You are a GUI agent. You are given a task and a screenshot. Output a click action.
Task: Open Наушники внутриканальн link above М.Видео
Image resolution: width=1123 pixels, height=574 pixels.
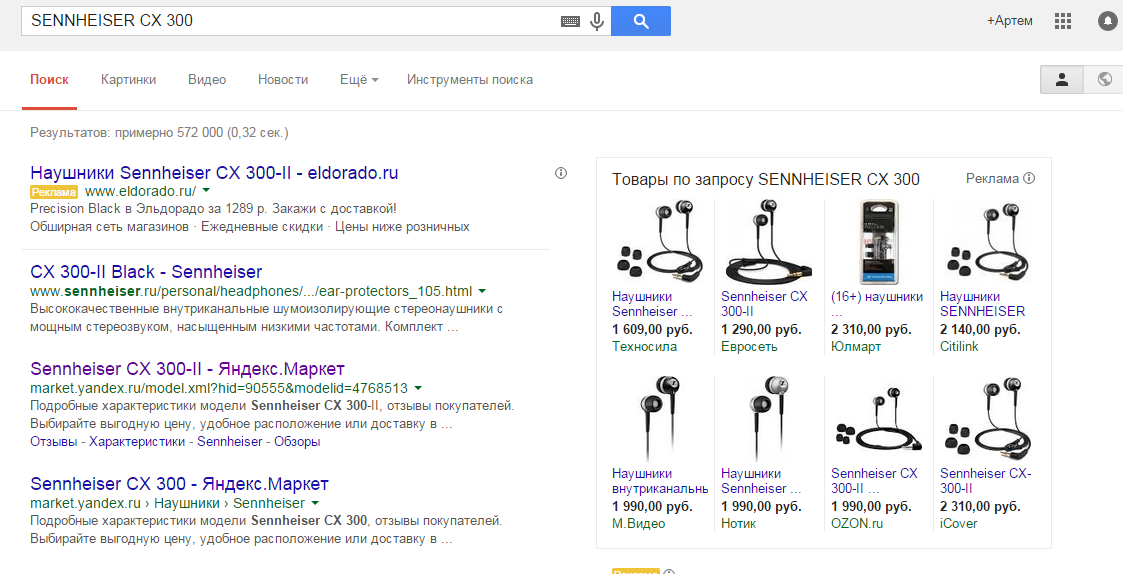coord(660,481)
